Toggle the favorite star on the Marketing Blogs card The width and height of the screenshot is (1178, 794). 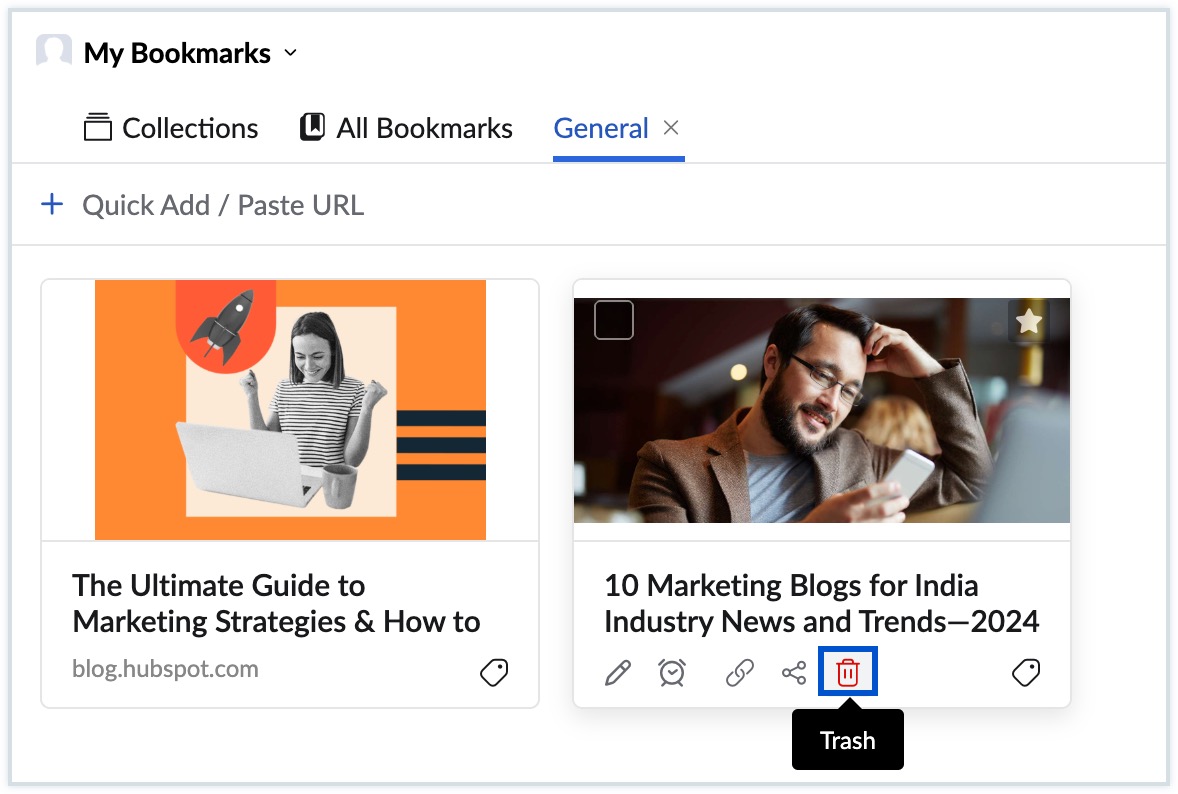pos(1029,321)
